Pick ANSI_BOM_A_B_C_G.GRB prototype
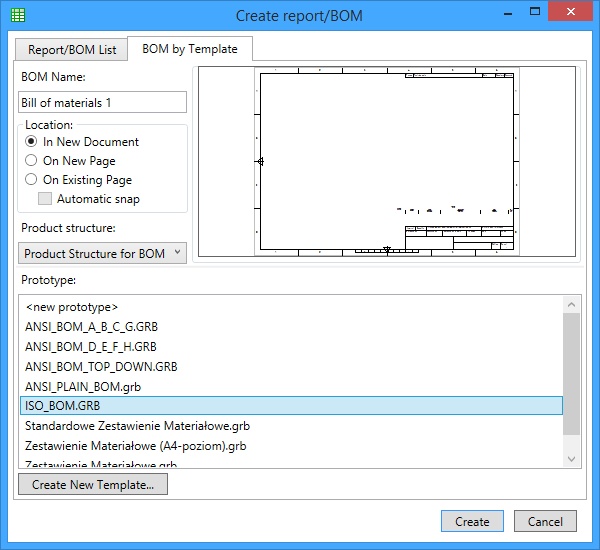Image resolution: width=600 pixels, height=550 pixels. (91, 327)
